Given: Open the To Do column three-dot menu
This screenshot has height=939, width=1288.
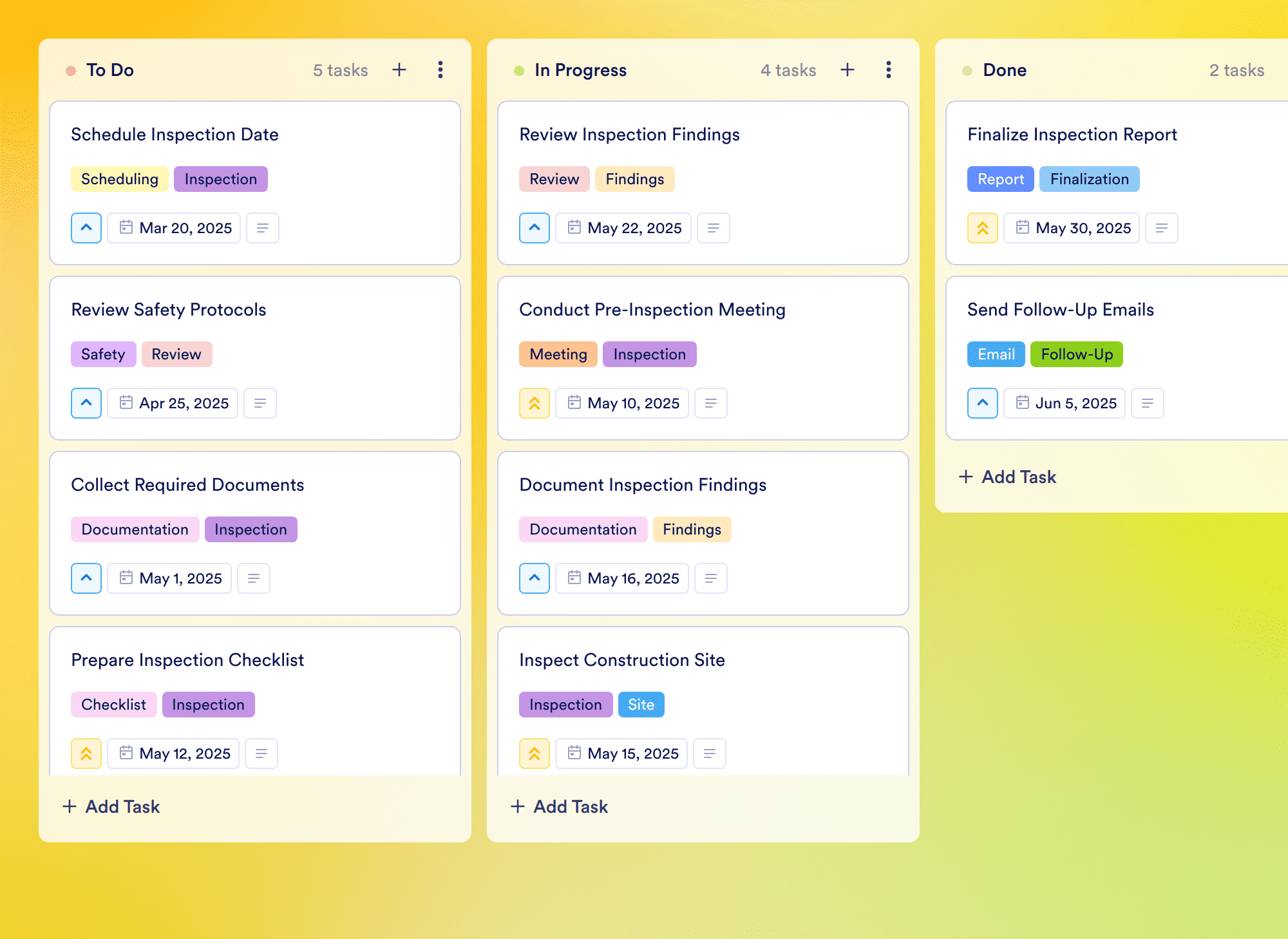Looking at the screenshot, I should [440, 70].
